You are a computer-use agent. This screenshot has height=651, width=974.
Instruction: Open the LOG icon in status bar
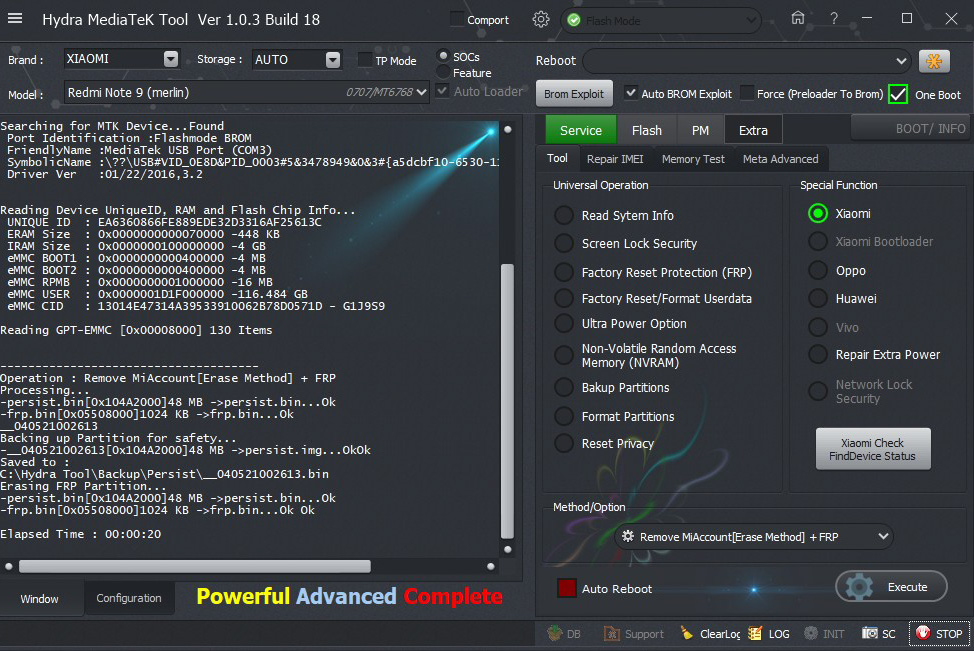(756, 634)
